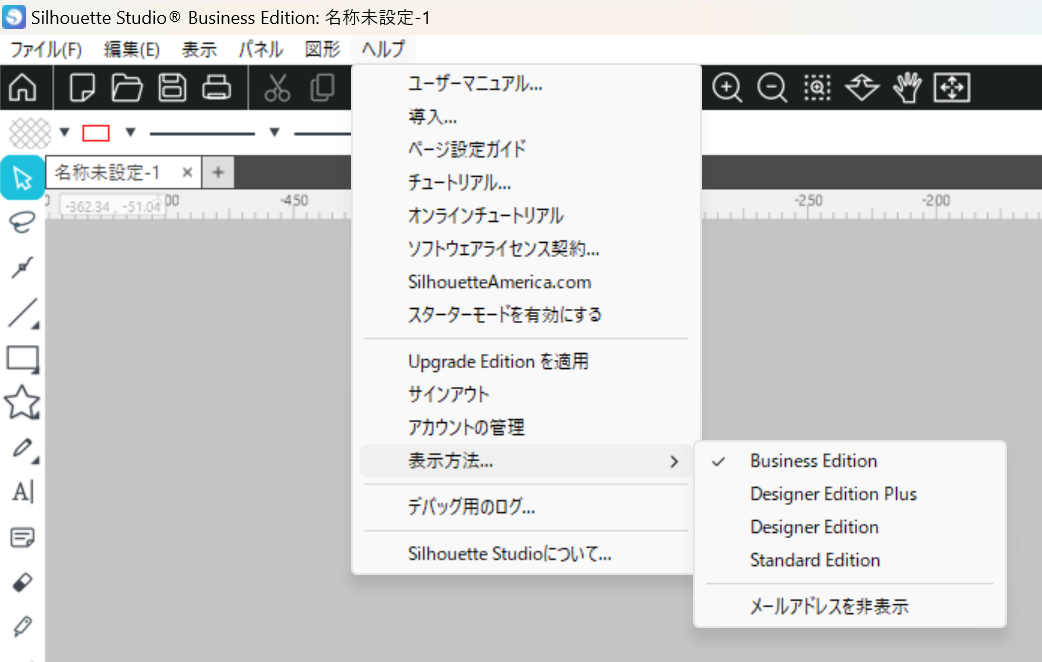Viewport: 1042px width, 662px height.
Task: Close the ヘルプ menu
Action: (x=383, y=49)
